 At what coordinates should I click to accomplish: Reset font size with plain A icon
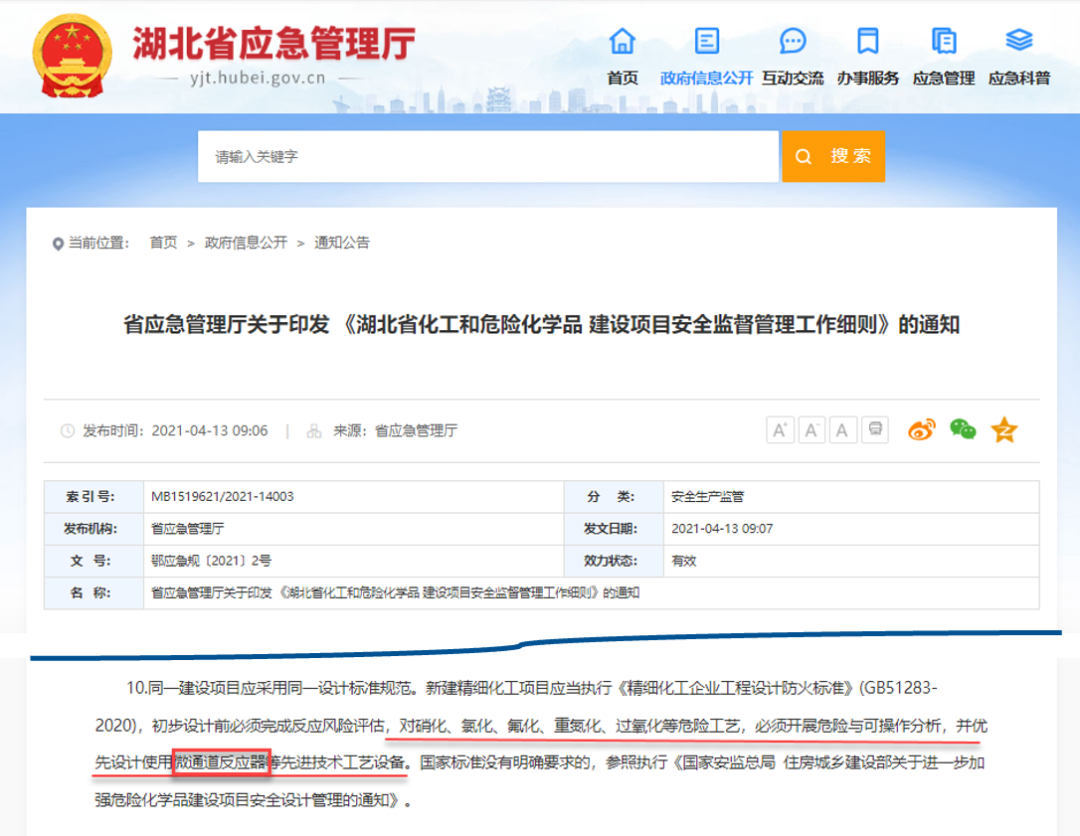click(x=843, y=430)
